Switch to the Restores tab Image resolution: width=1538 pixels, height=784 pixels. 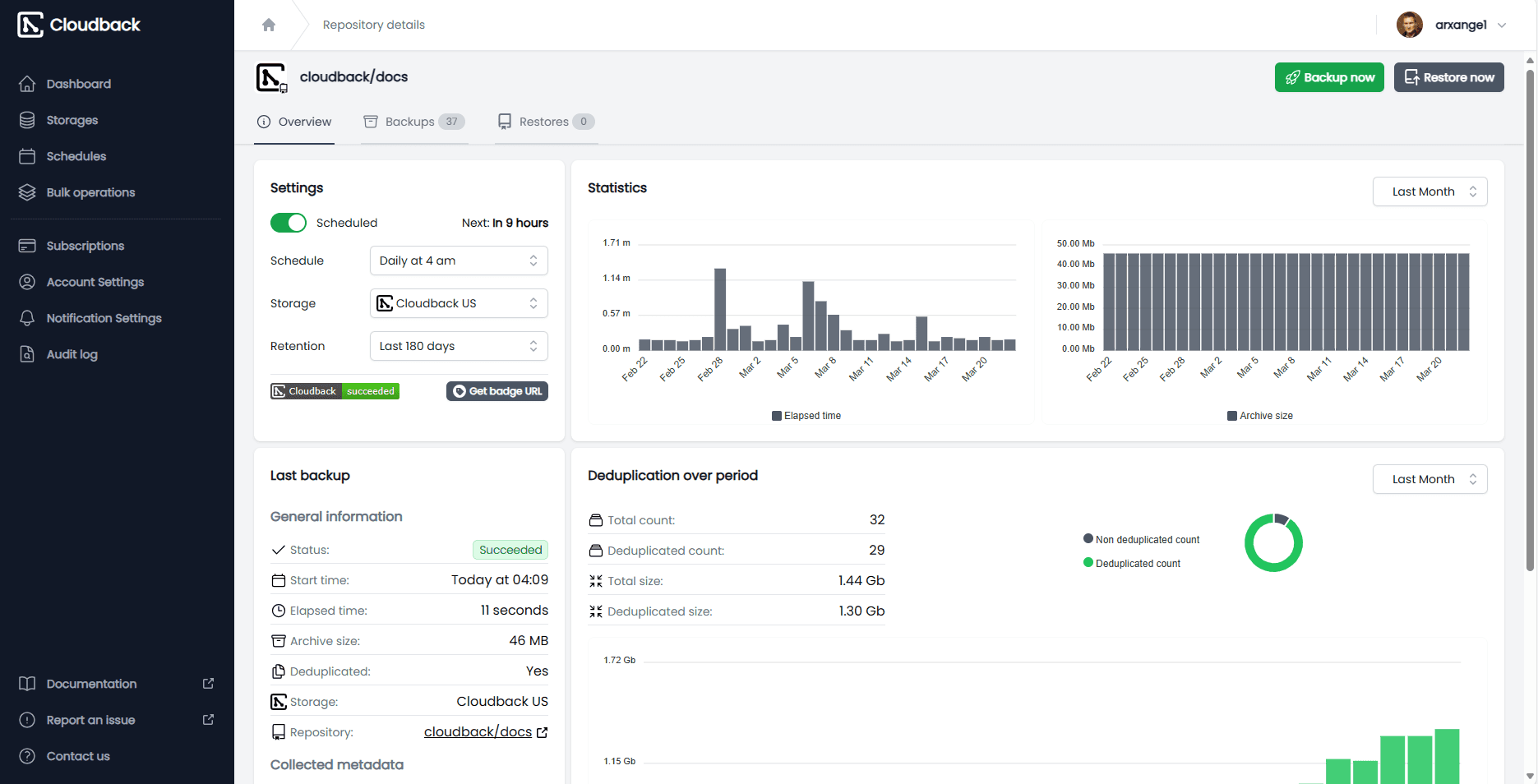(x=546, y=122)
